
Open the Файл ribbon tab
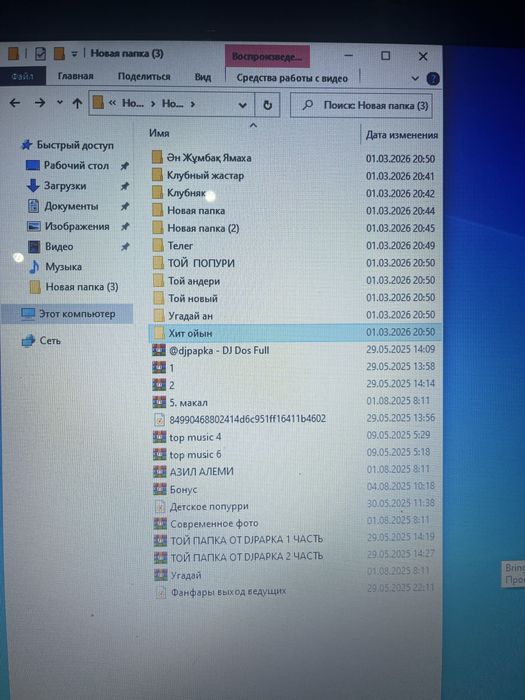(x=22, y=76)
